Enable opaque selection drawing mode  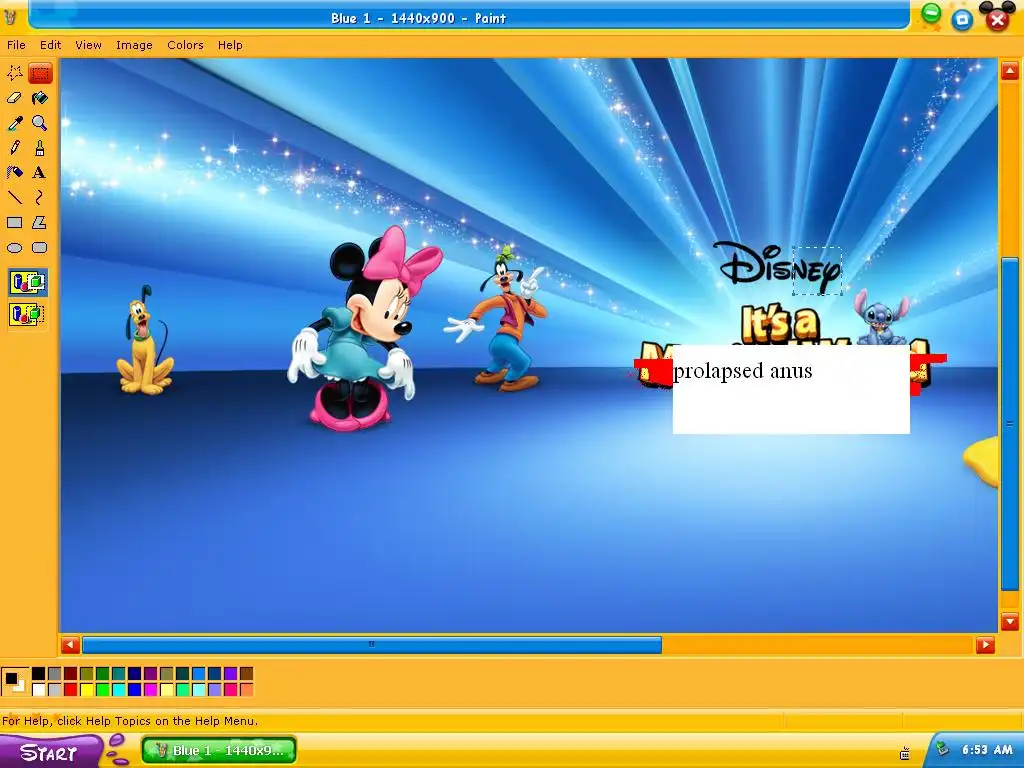pyautogui.click(x=27, y=283)
